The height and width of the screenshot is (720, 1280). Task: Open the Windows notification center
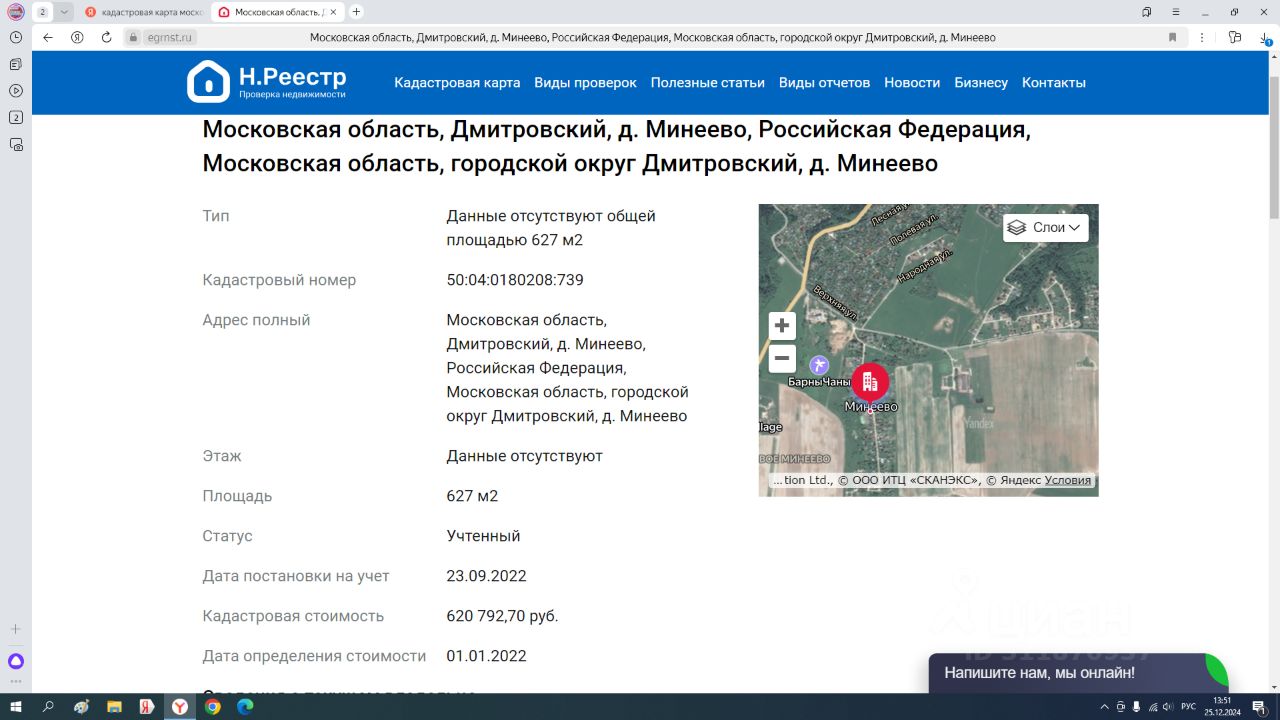click(x=1258, y=707)
